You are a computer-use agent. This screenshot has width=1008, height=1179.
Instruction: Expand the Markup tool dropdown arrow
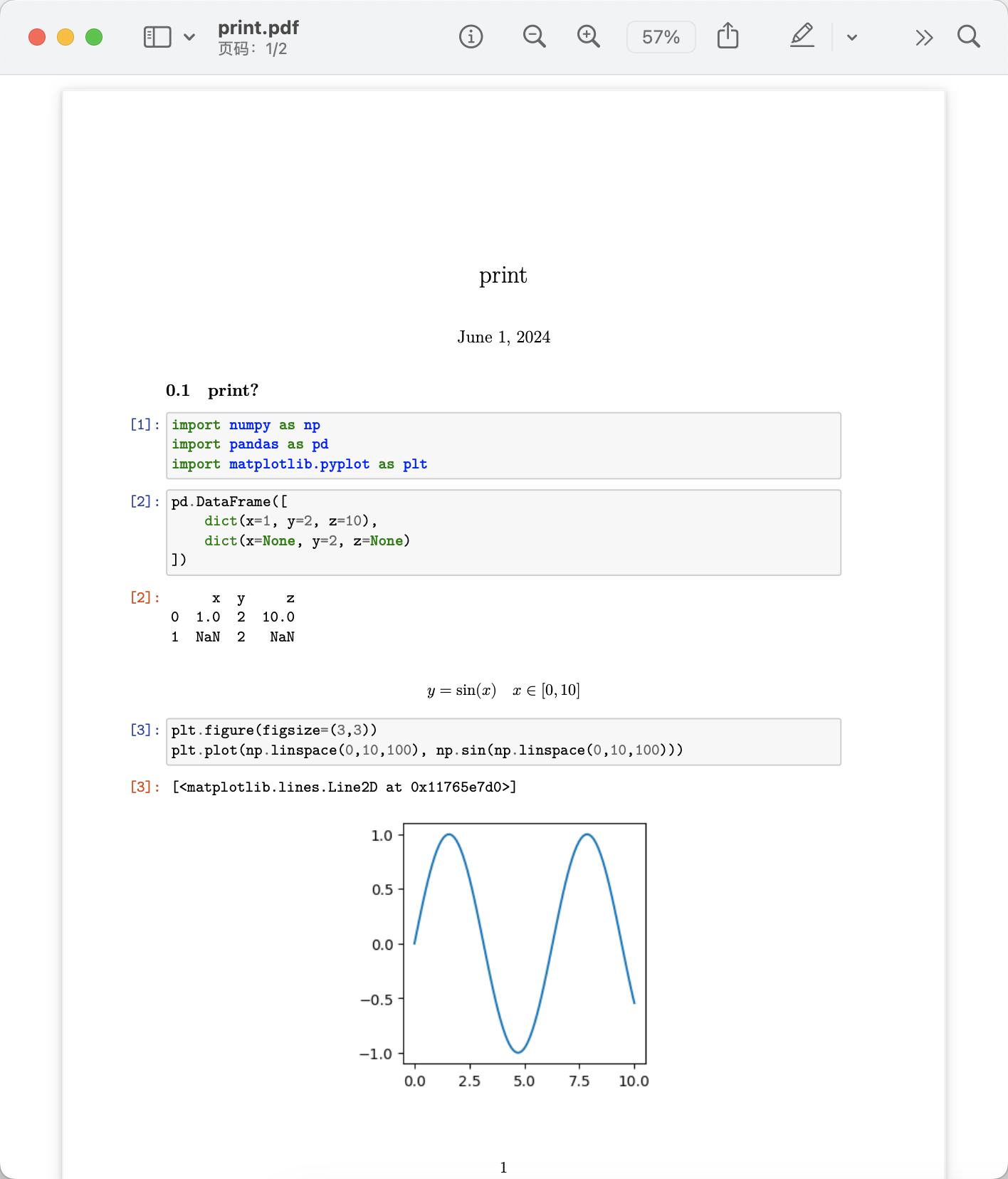(x=852, y=37)
